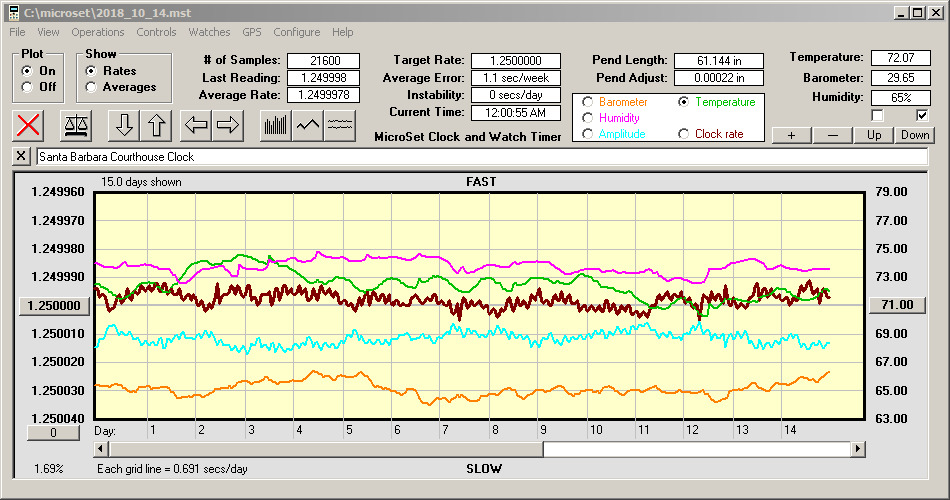Viewport: 950px width, 500px height.
Task: Select the Barometer trace radio
Action: (x=587, y=102)
